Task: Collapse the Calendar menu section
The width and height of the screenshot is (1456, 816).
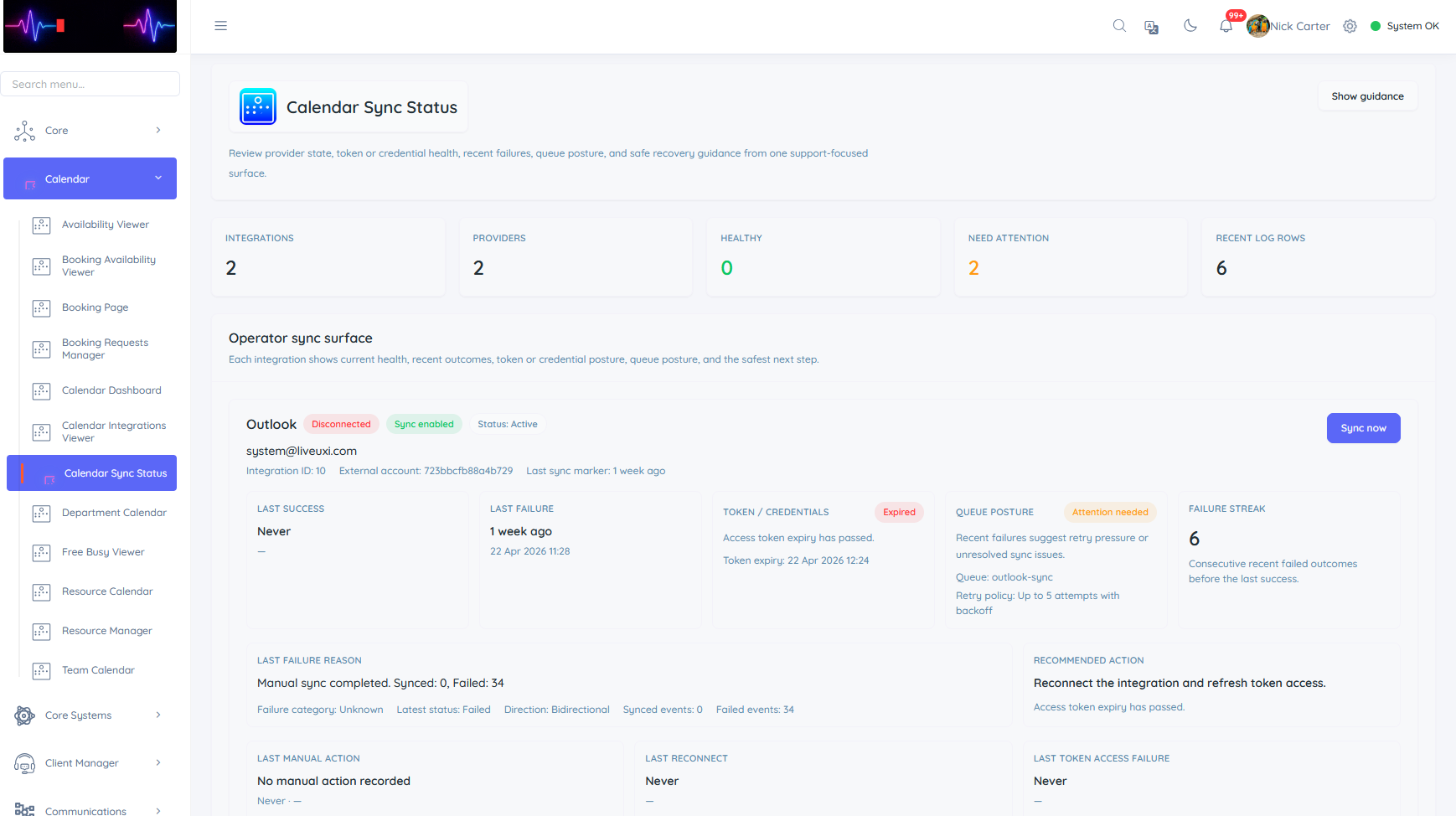Action: pyautogui.click(x=90, y=178)
